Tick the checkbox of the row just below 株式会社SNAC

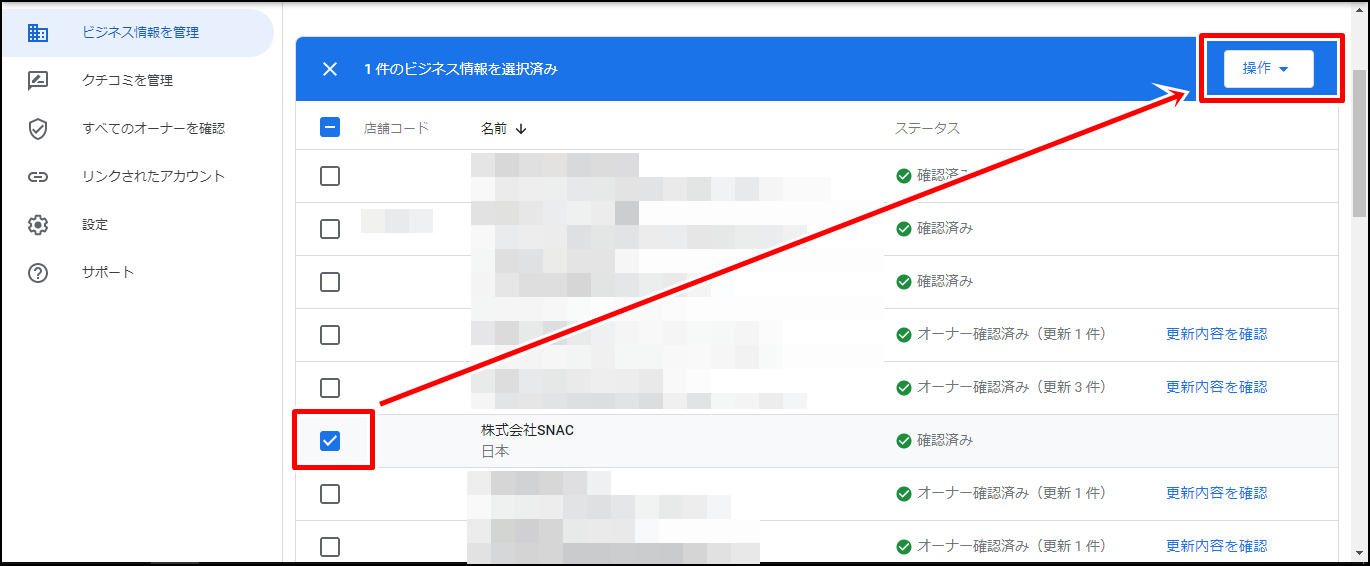[330, 494]
